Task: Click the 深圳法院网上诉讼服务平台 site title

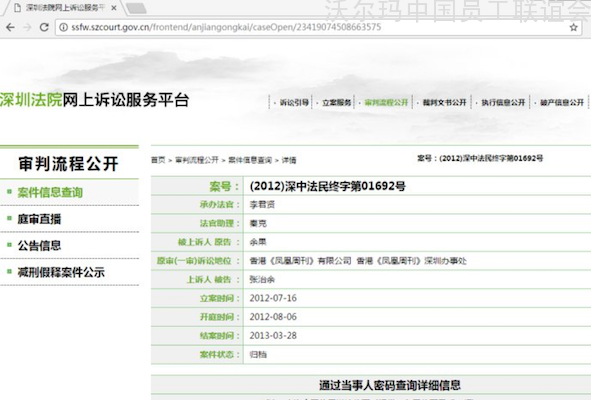Action: 94,100
